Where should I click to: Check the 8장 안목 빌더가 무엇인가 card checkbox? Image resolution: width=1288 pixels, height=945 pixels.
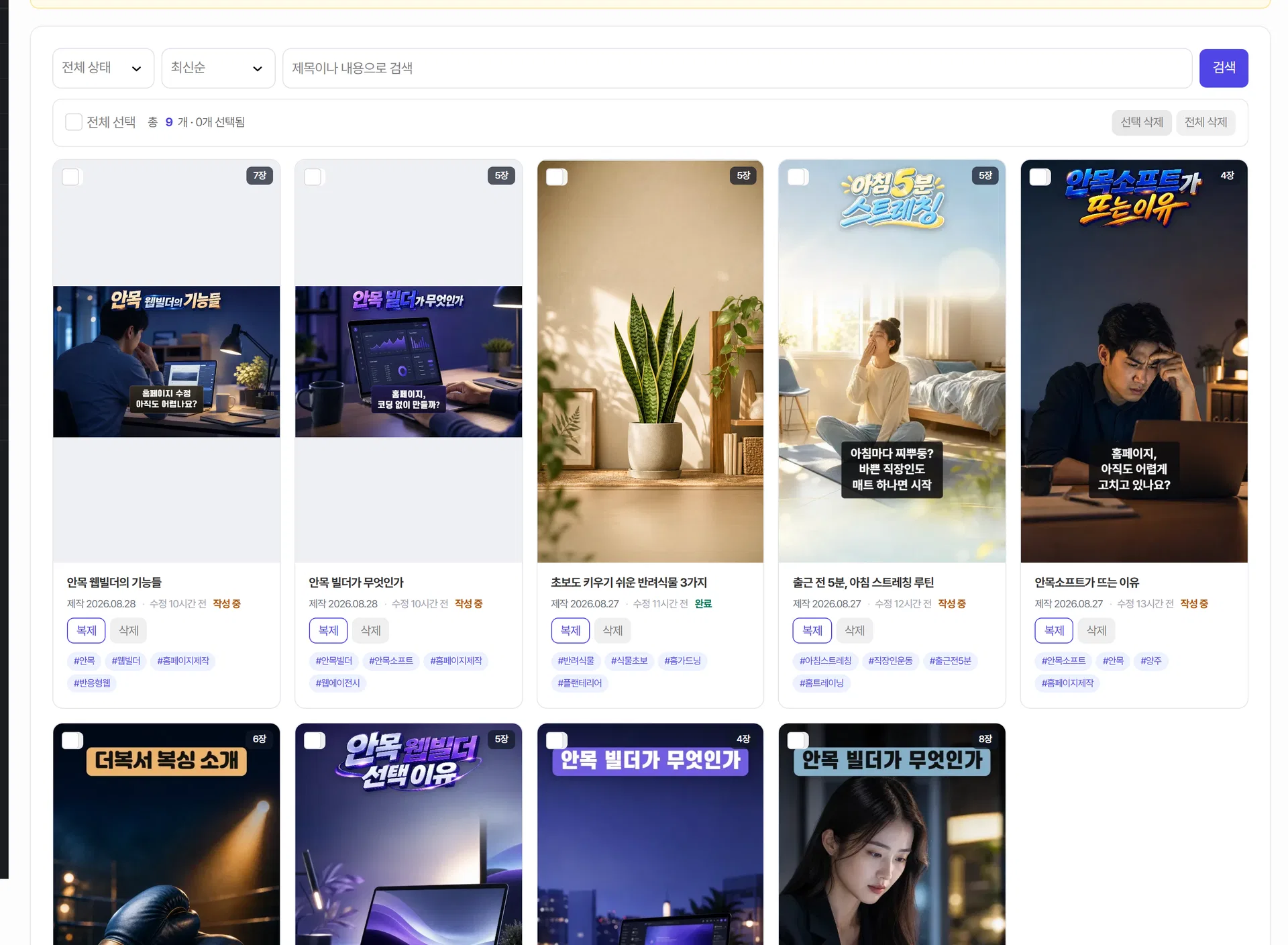click(797, 740)
